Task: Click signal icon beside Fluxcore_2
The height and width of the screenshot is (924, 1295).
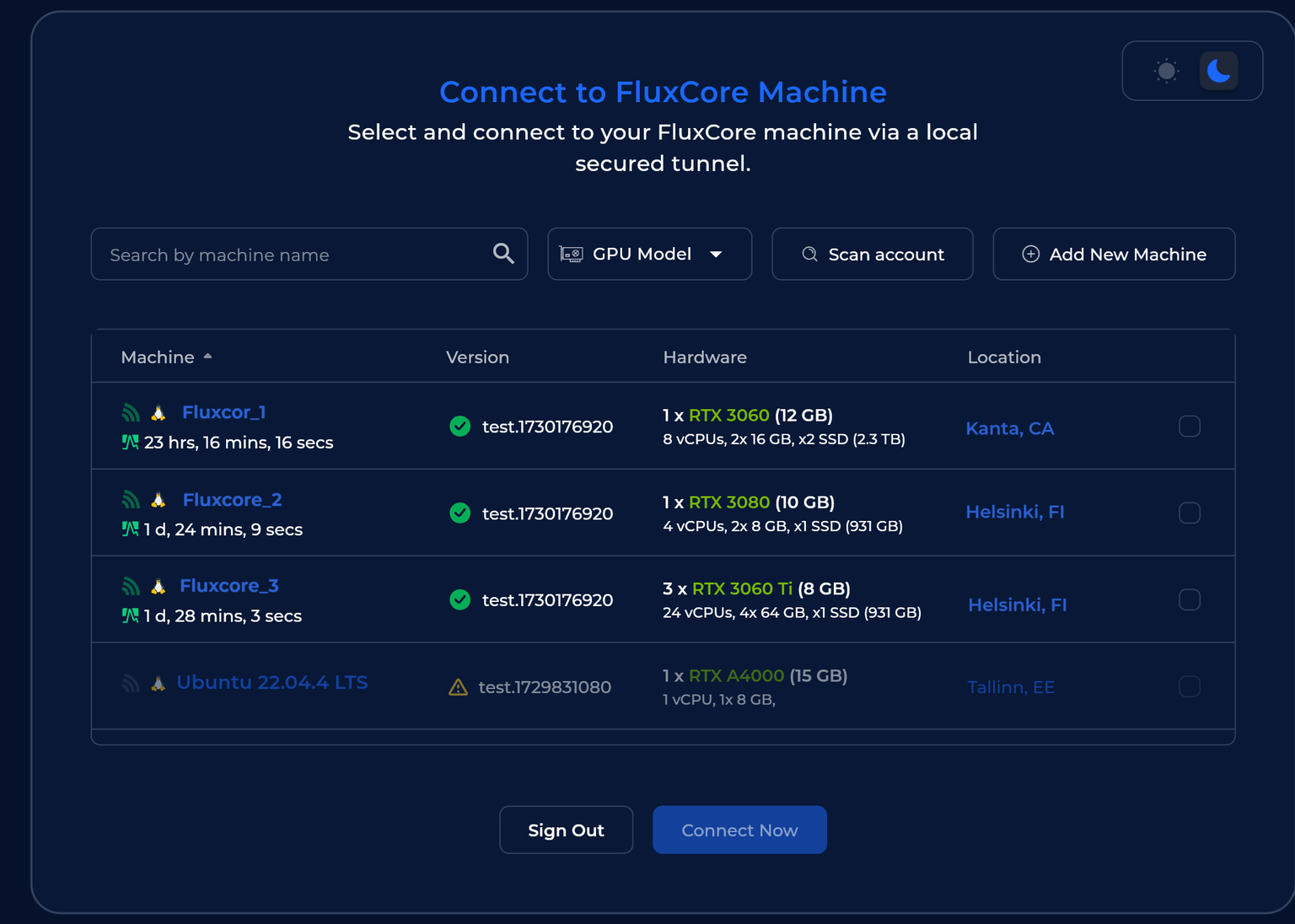Action: tap(131, 500)
